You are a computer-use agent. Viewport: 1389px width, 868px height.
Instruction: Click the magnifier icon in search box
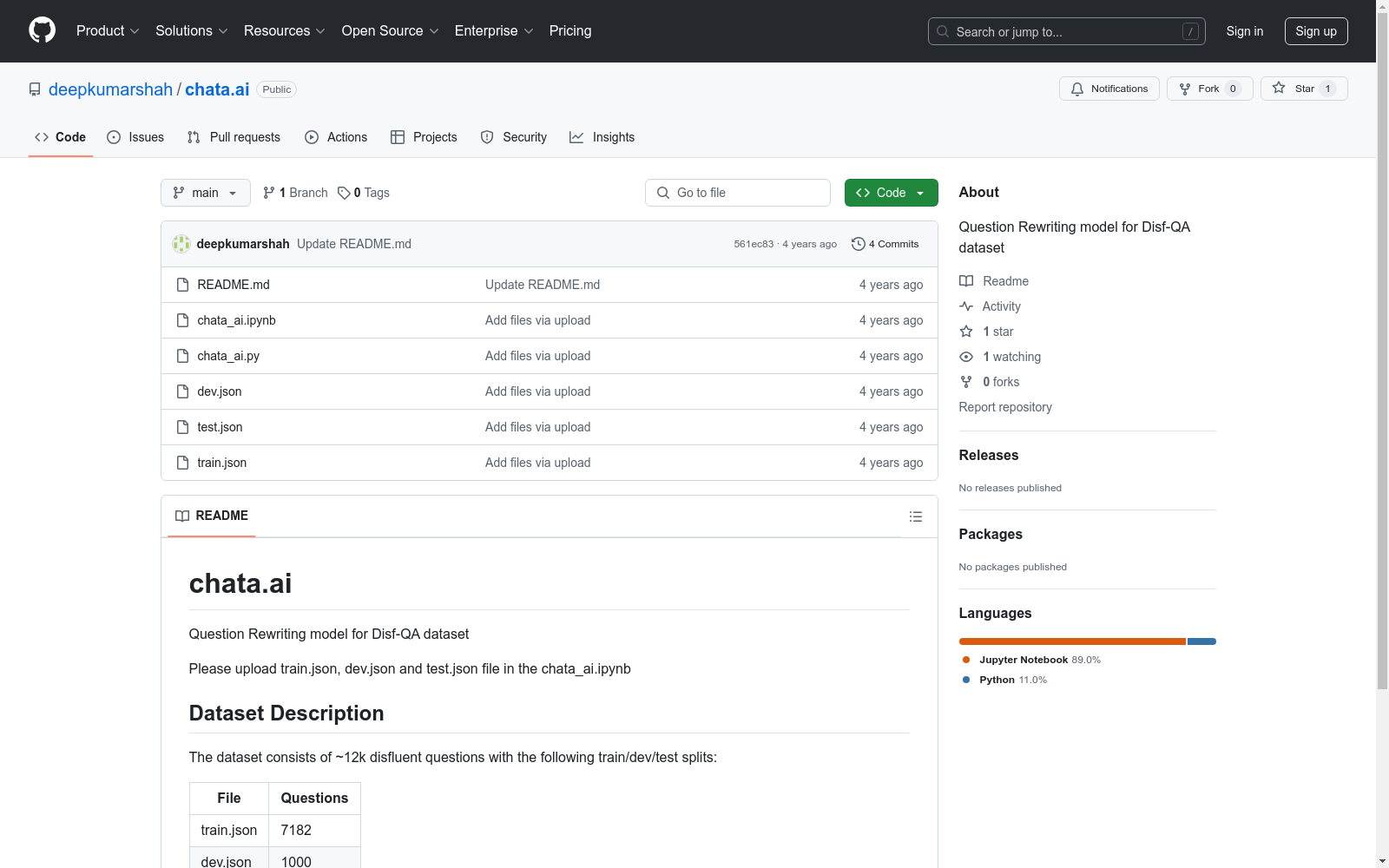pos(943,31)
